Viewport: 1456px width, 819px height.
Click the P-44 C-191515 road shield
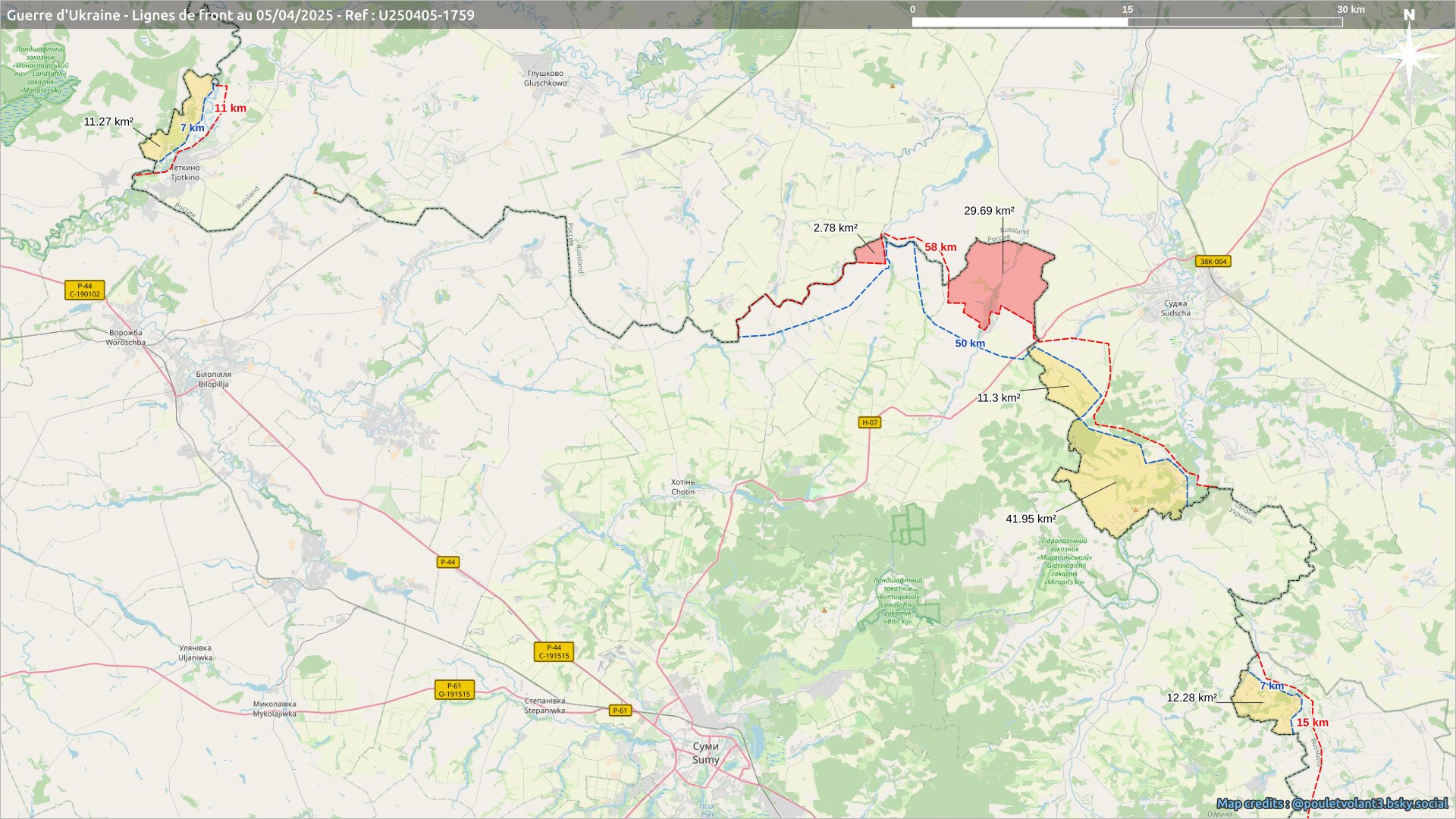[x=554, y=651]
